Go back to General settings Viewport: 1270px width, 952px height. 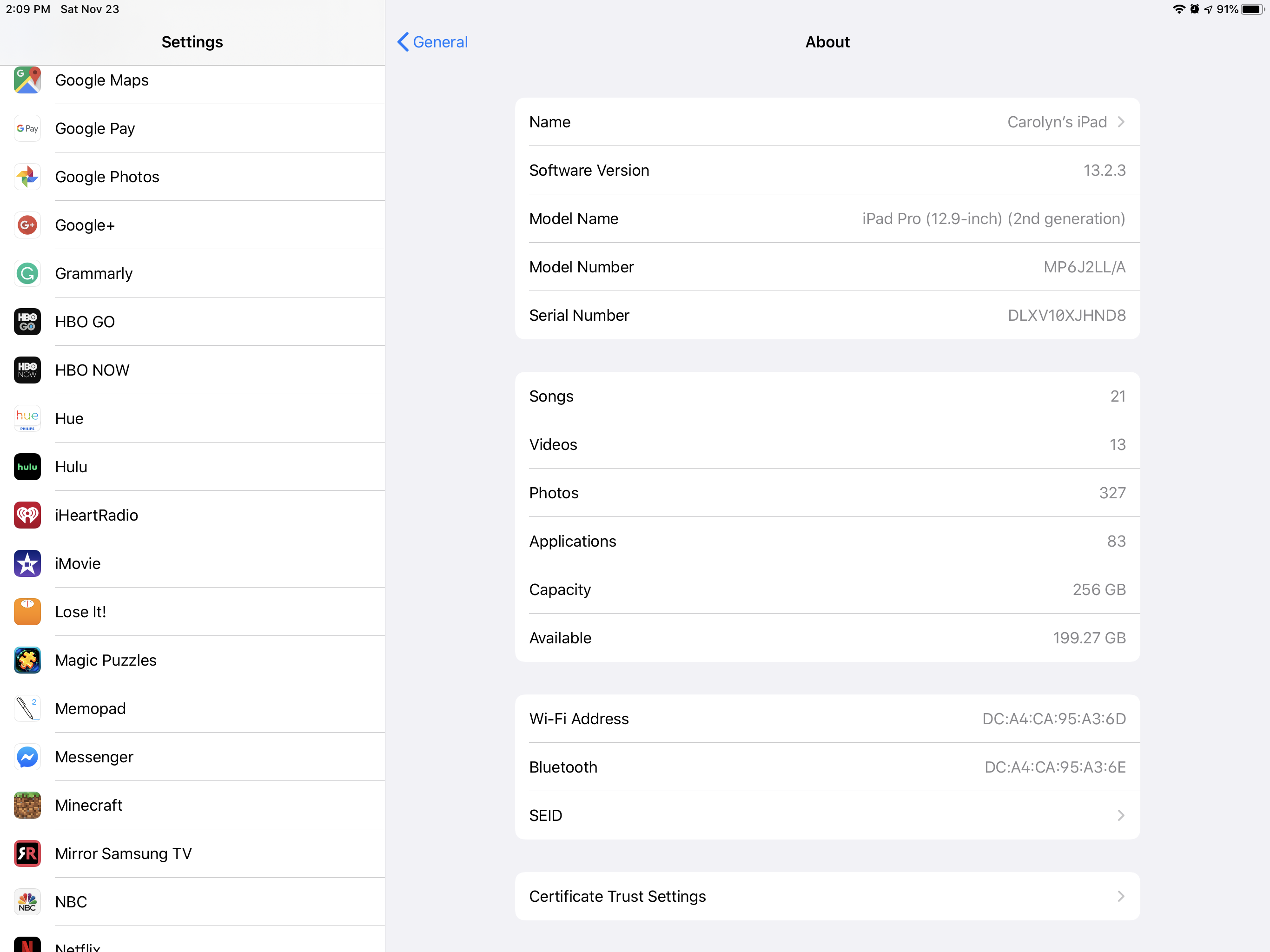432,42
